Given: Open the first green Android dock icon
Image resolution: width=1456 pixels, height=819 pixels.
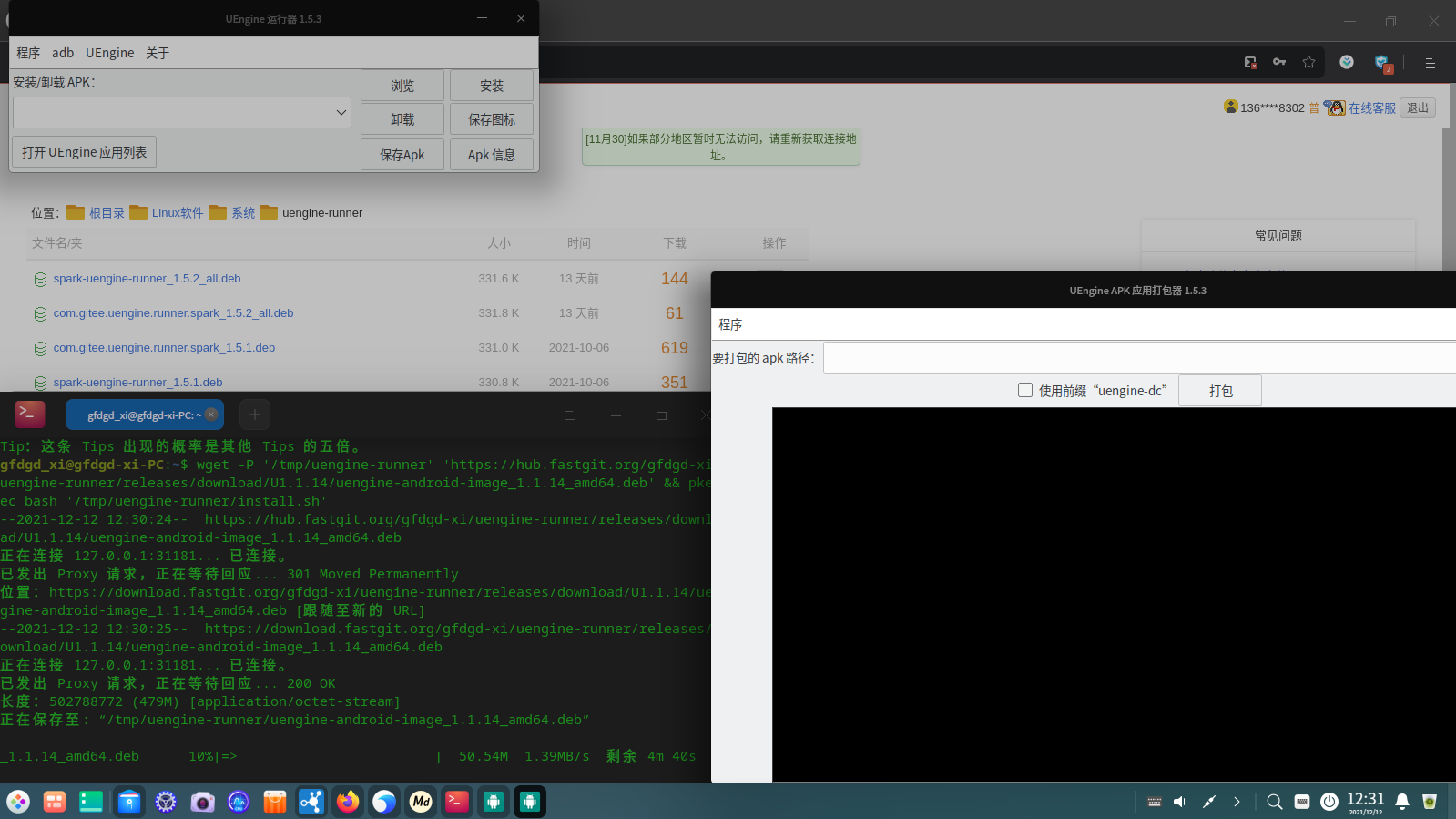Looking at the screenshot, I should 494,802.
